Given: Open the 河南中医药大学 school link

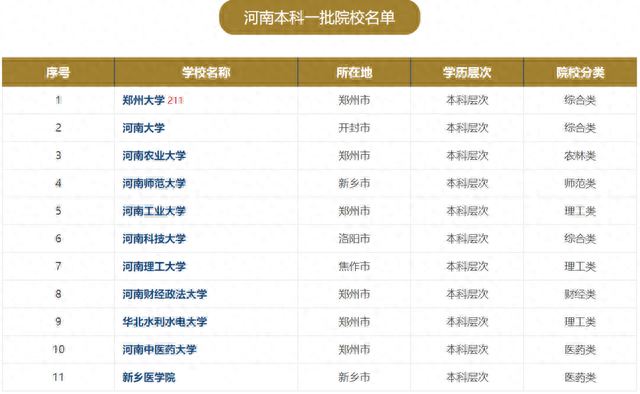Looking at the screenshot, I should coord(159,349).
